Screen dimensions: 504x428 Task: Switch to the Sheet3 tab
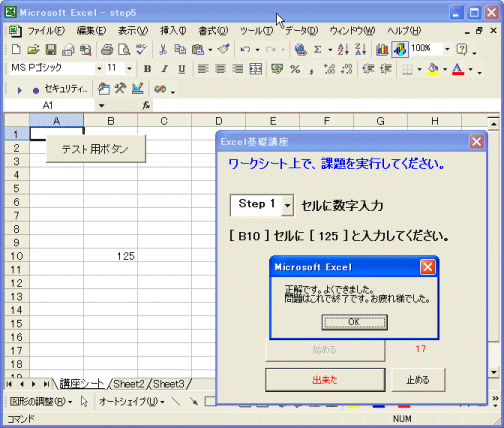click(169, 384)
